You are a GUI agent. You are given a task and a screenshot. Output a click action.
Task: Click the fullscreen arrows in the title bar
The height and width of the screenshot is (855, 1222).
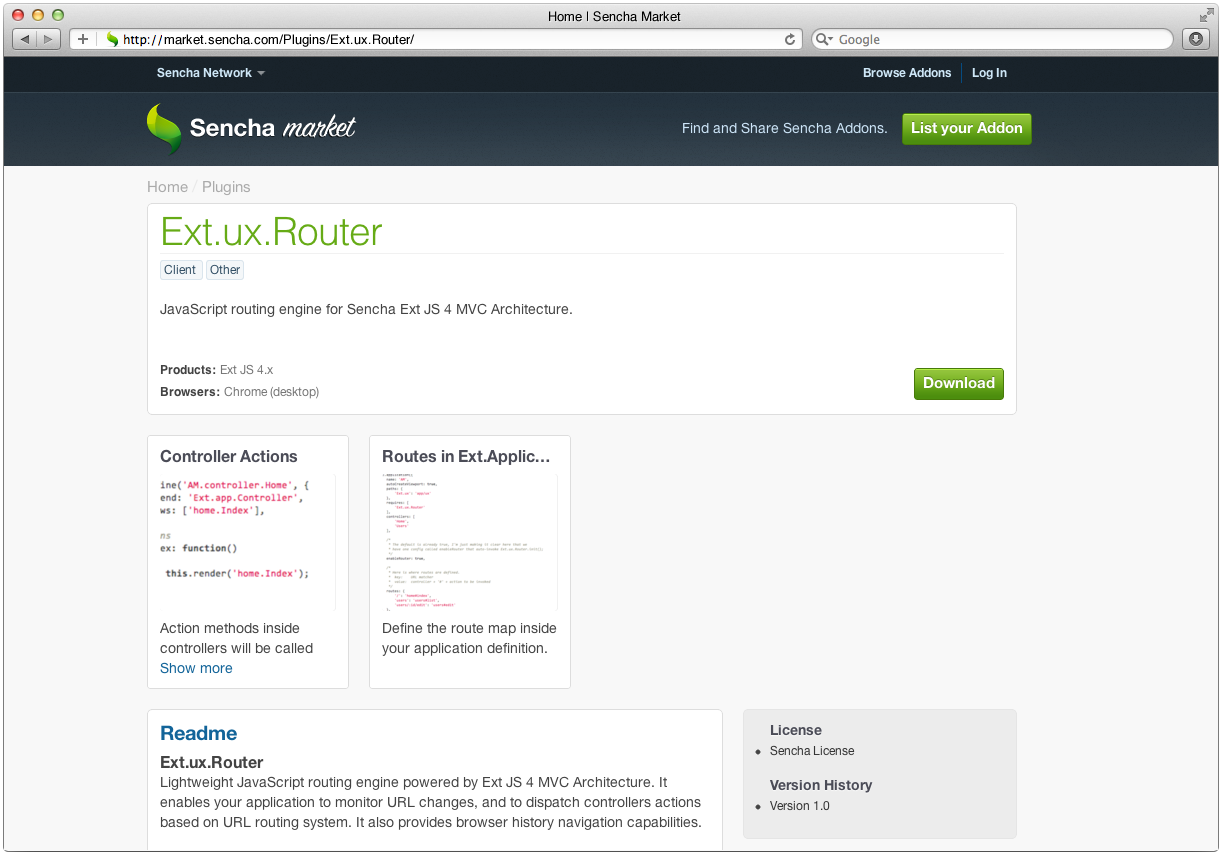point(1206,15)
